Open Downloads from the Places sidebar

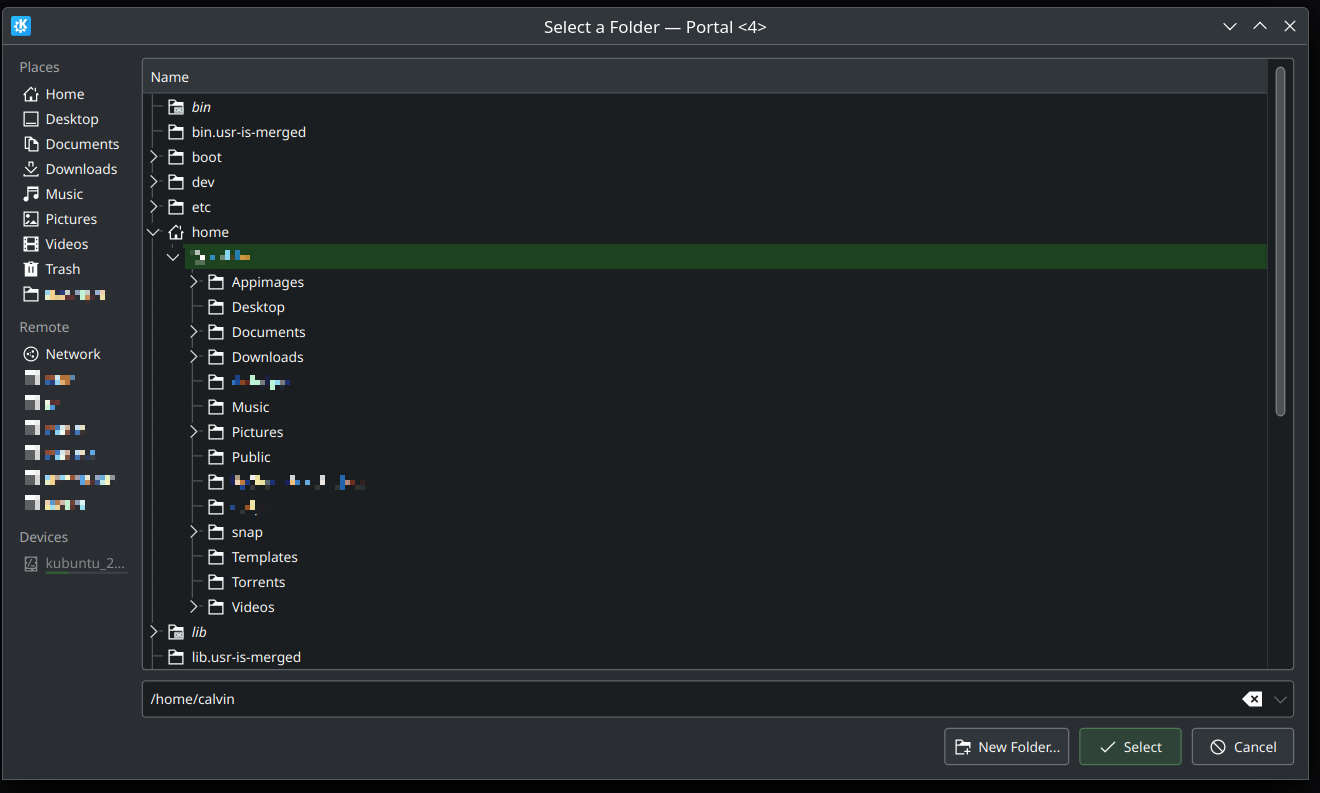click(x=81, y=169)
